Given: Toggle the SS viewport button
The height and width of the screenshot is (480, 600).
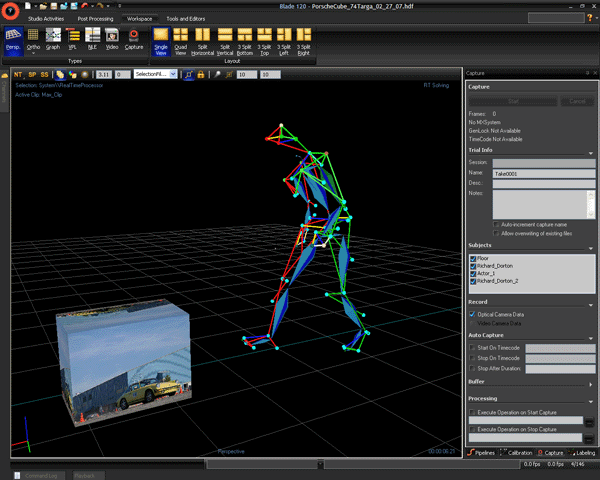Looking at the screenshot, I should (44, 75).
